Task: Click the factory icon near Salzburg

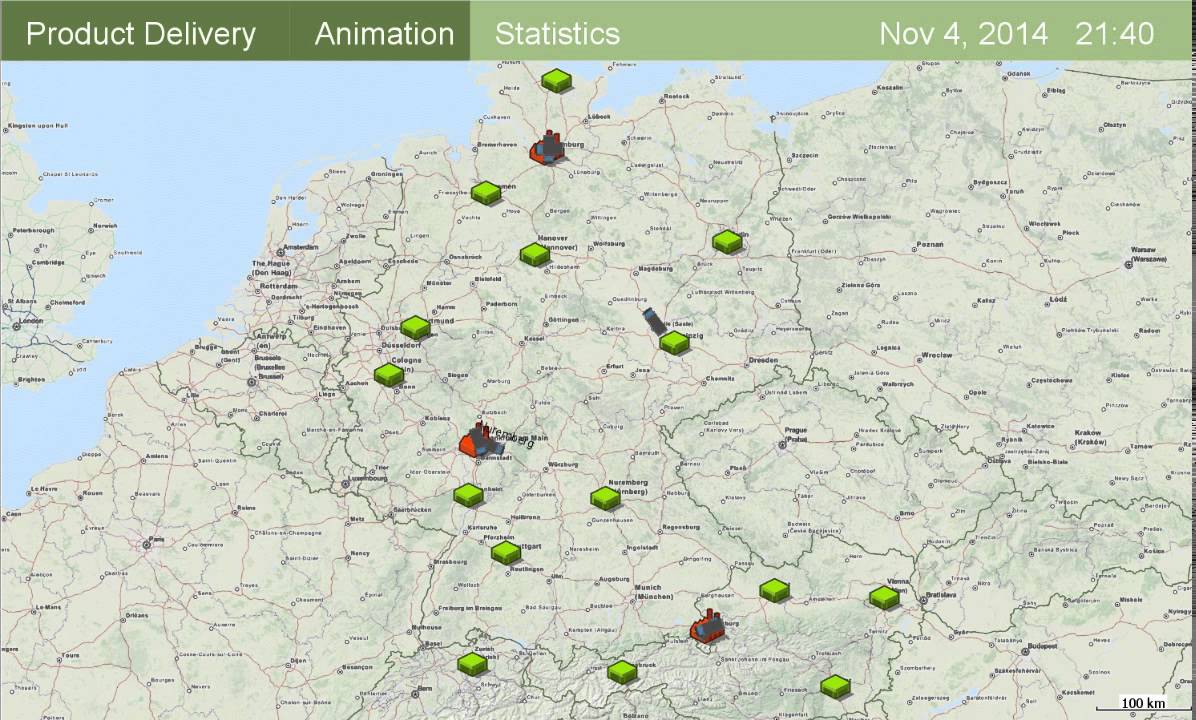Action: coord(708,627)
